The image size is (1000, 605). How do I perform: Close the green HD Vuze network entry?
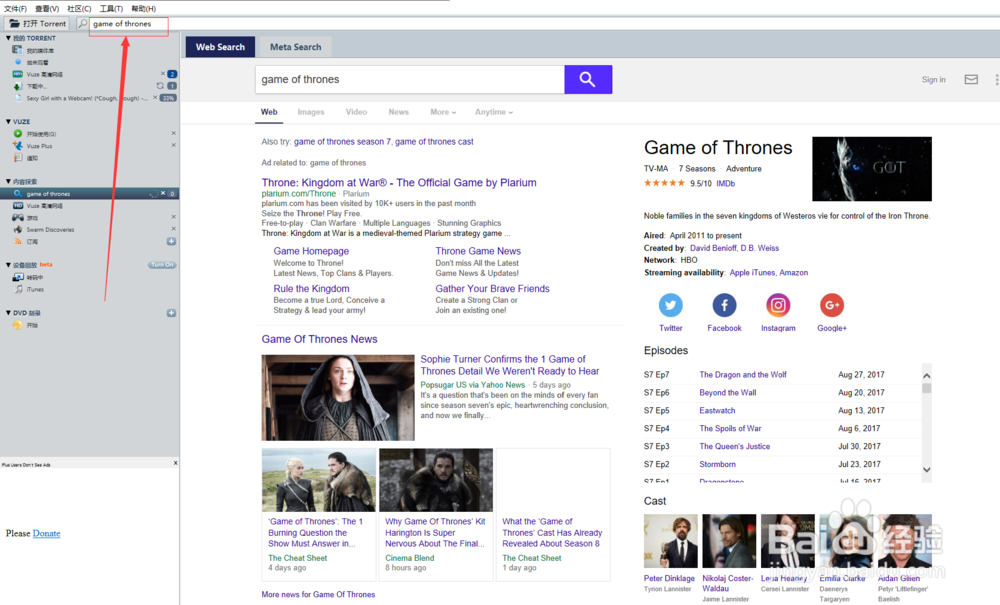click(163, 73)
